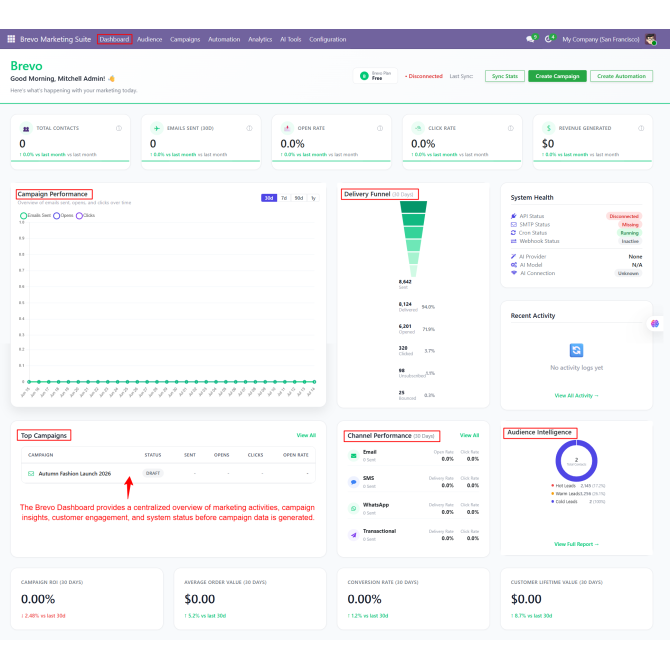
Task: Open the apps grid menu icon
Action: coord(11,39)
